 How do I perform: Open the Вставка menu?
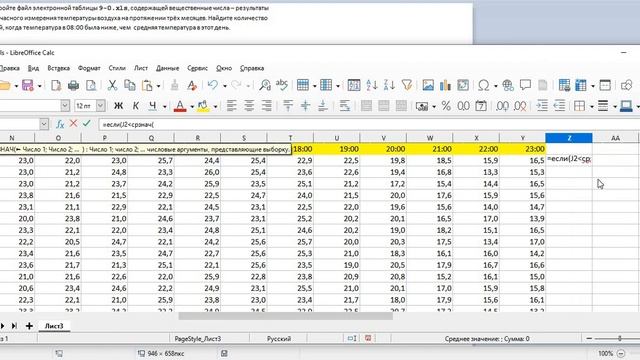click(x=58, y=68)
